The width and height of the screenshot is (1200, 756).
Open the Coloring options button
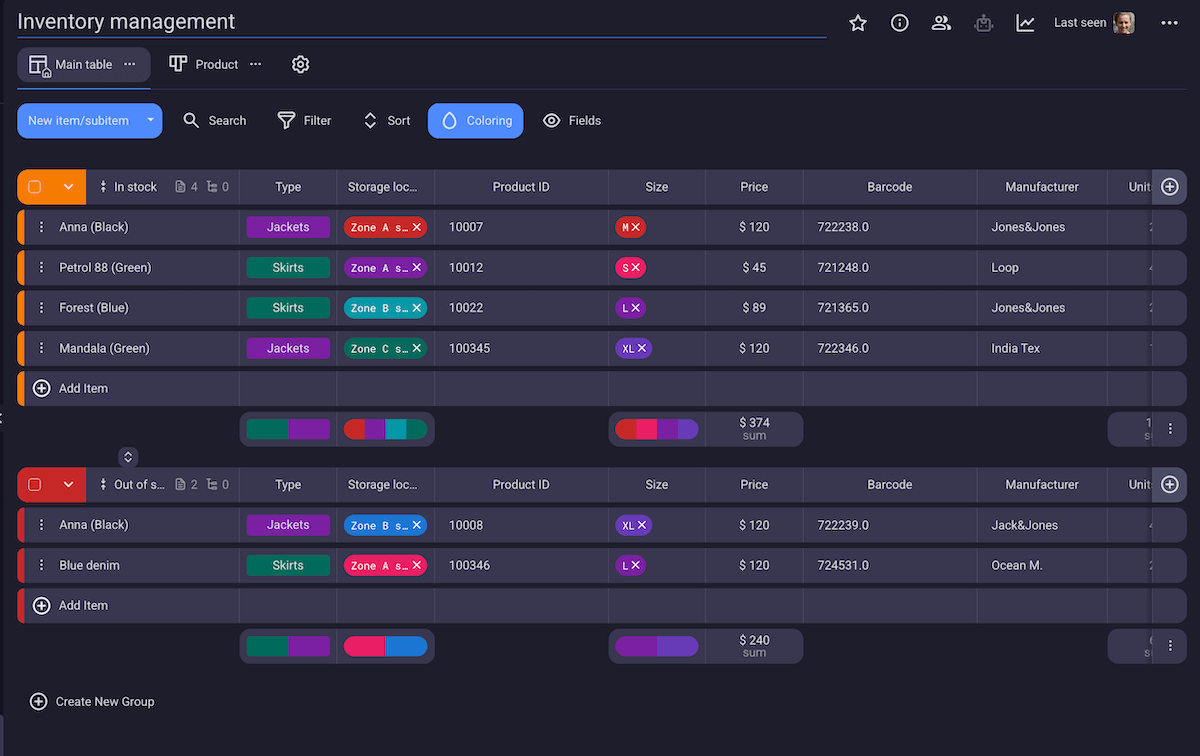(x=476, y=121)
